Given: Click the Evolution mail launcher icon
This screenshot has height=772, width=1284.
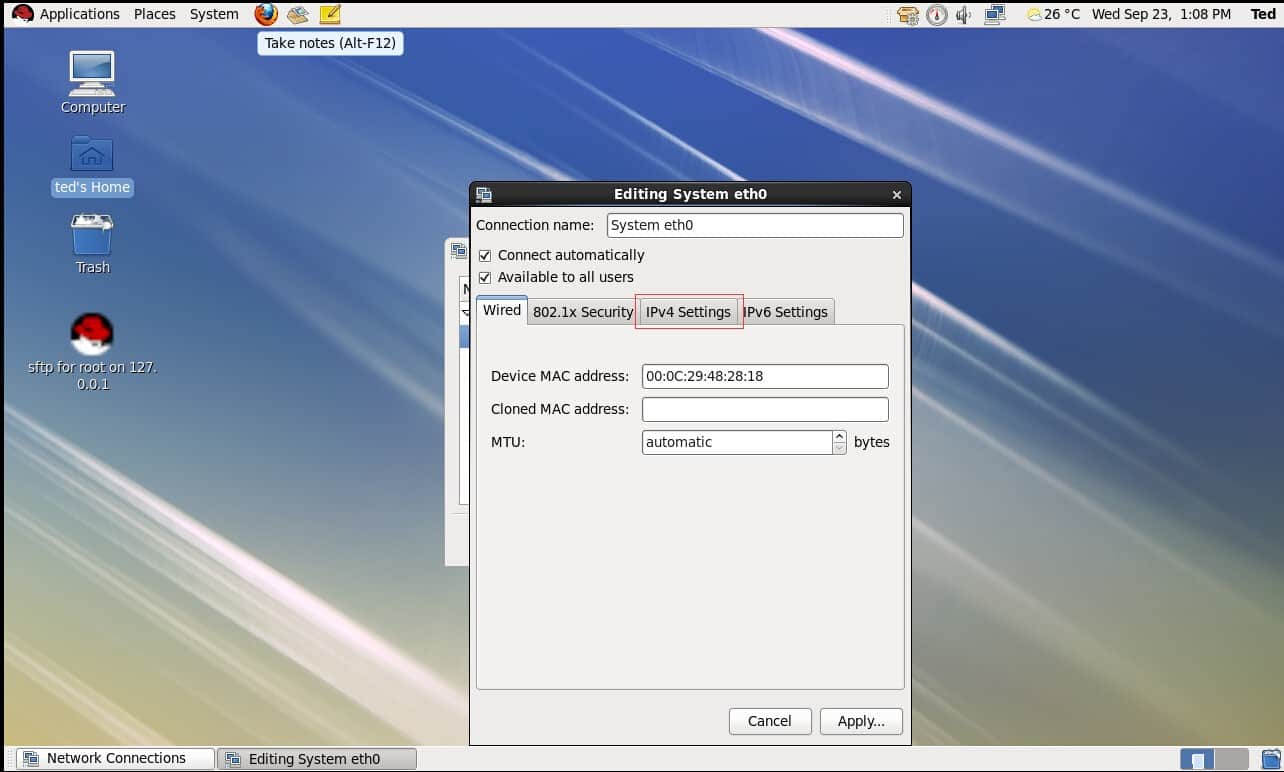Looking at the screenshot, I should pyautogui.click(x=297, y=14).
